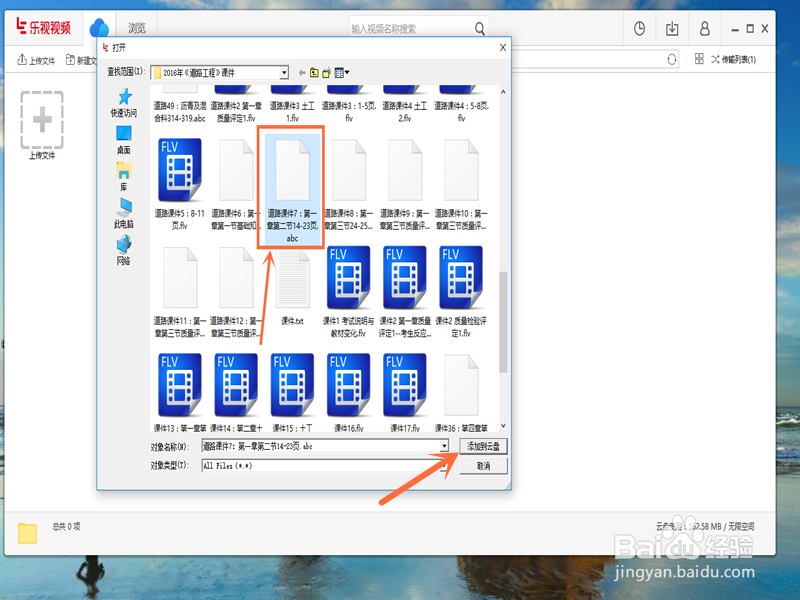Screen dimensions: 800x600
Task: Select file 课件36：第四章第
Action: [x=461, y=392]
